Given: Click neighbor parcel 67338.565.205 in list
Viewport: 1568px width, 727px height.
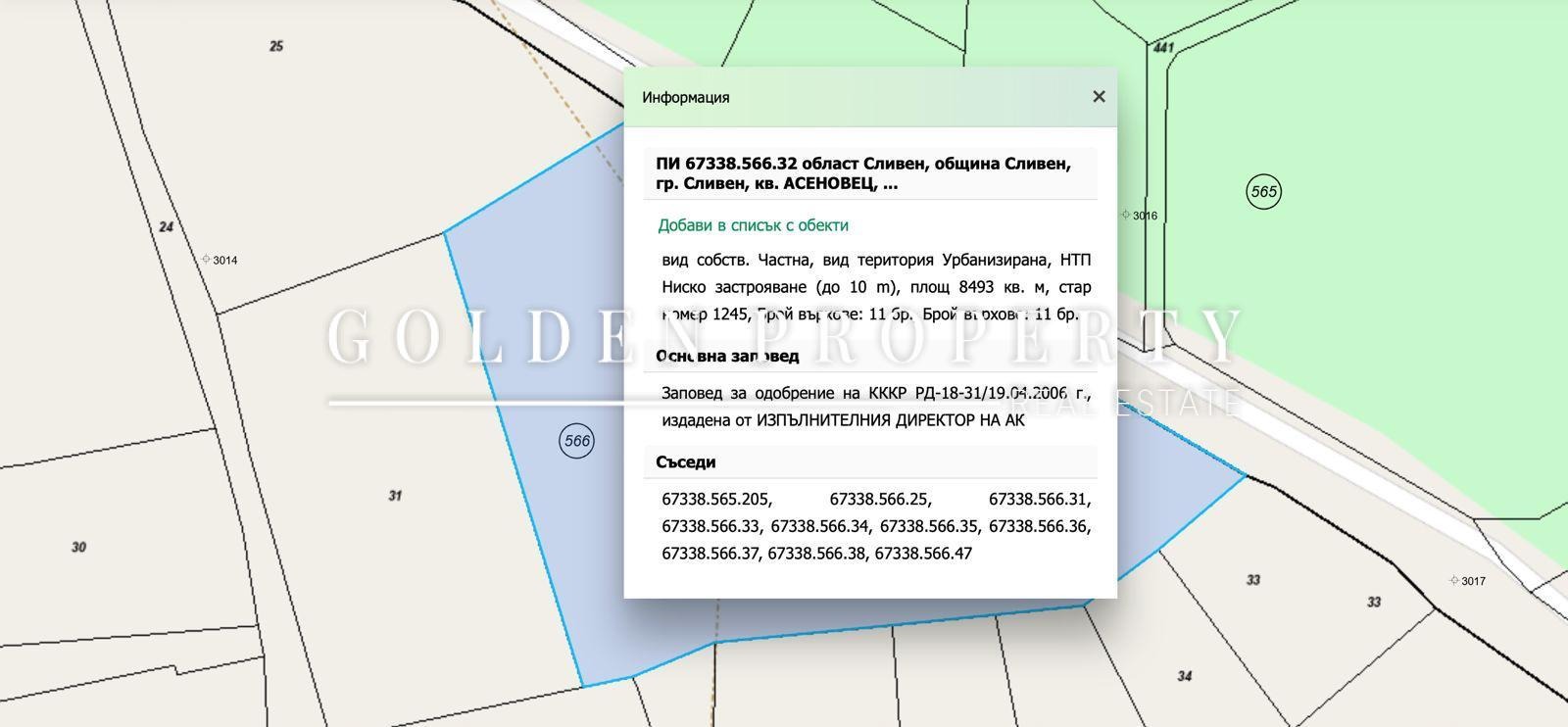Looking at the screenshot, I should coord(716,500).
